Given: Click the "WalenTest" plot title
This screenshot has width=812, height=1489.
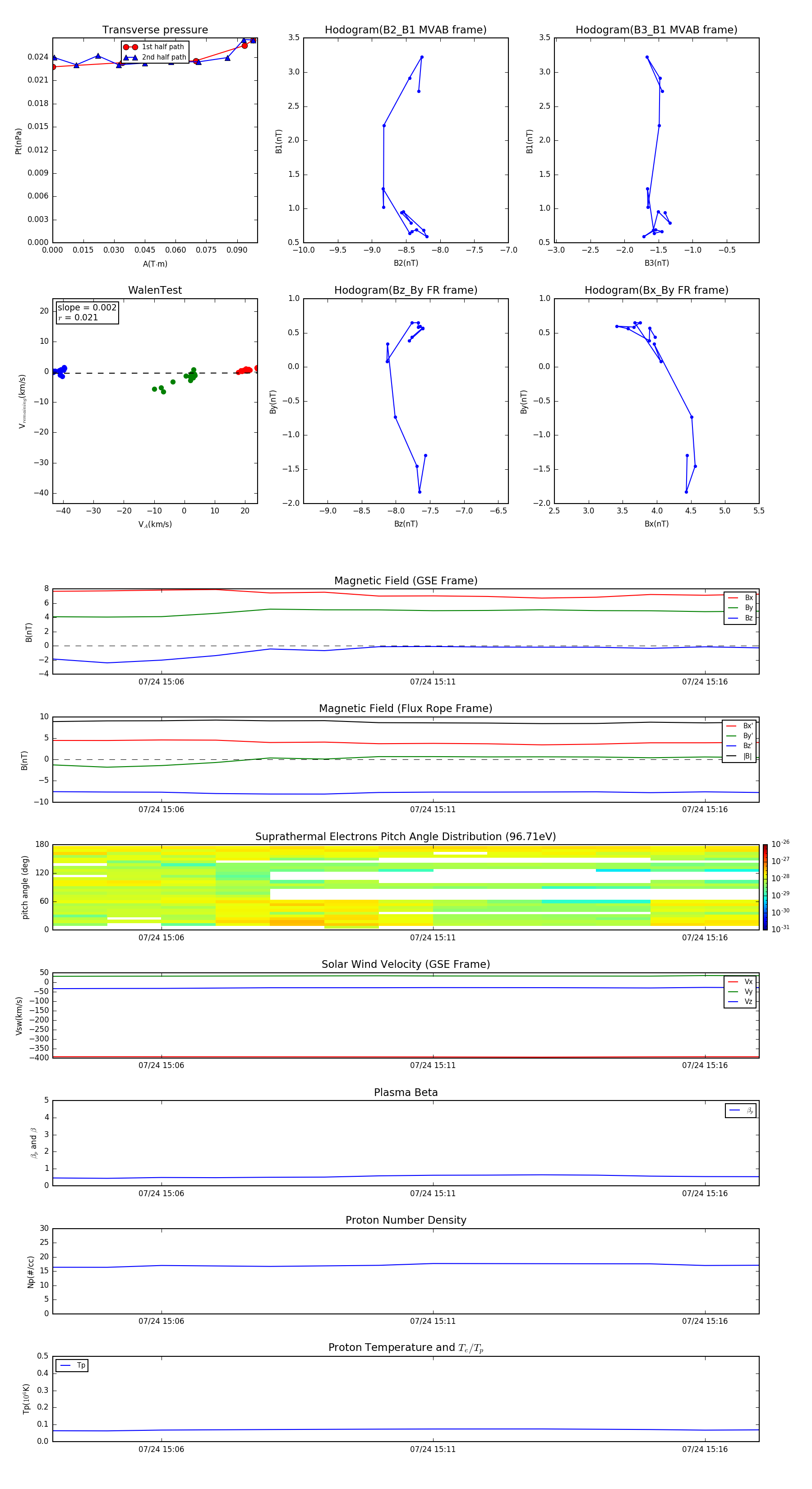Looking at the screenshot, I should (x=155, y=290).
